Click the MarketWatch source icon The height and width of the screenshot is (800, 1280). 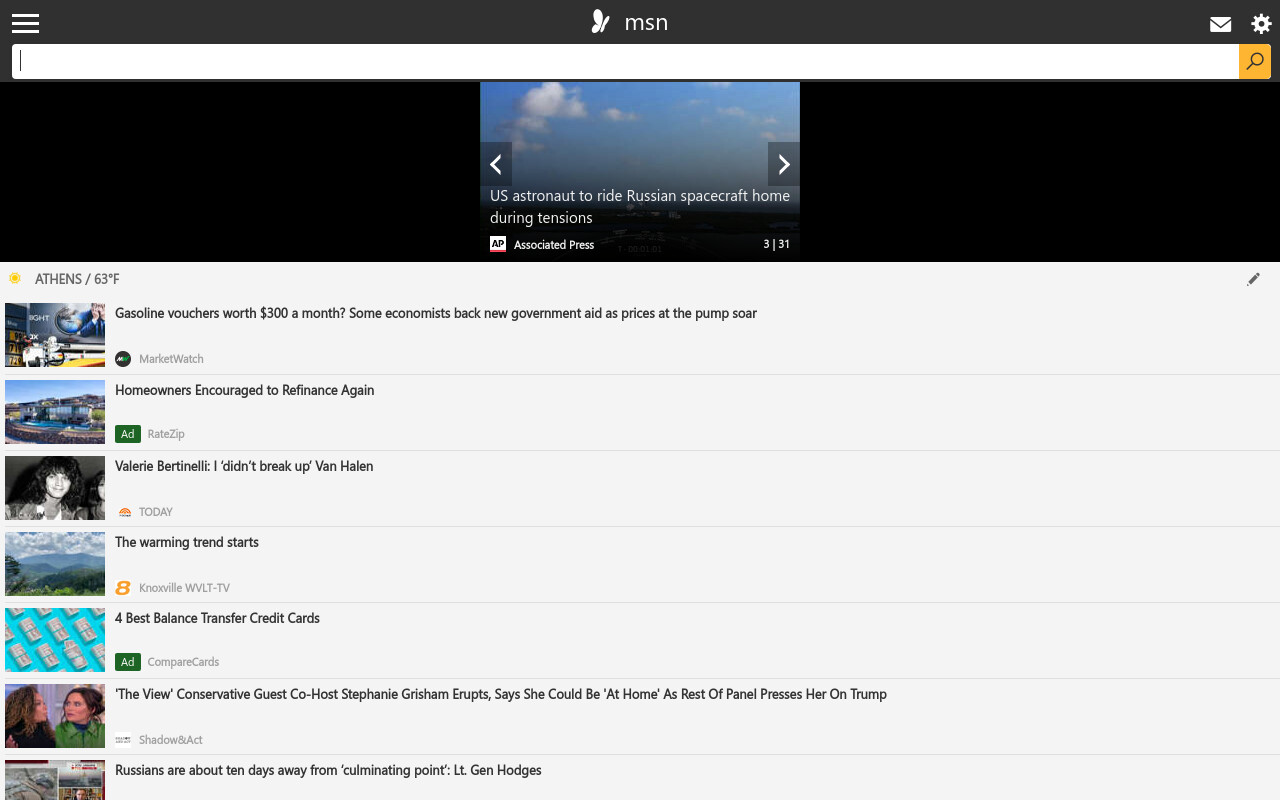(x=123, y=358)
